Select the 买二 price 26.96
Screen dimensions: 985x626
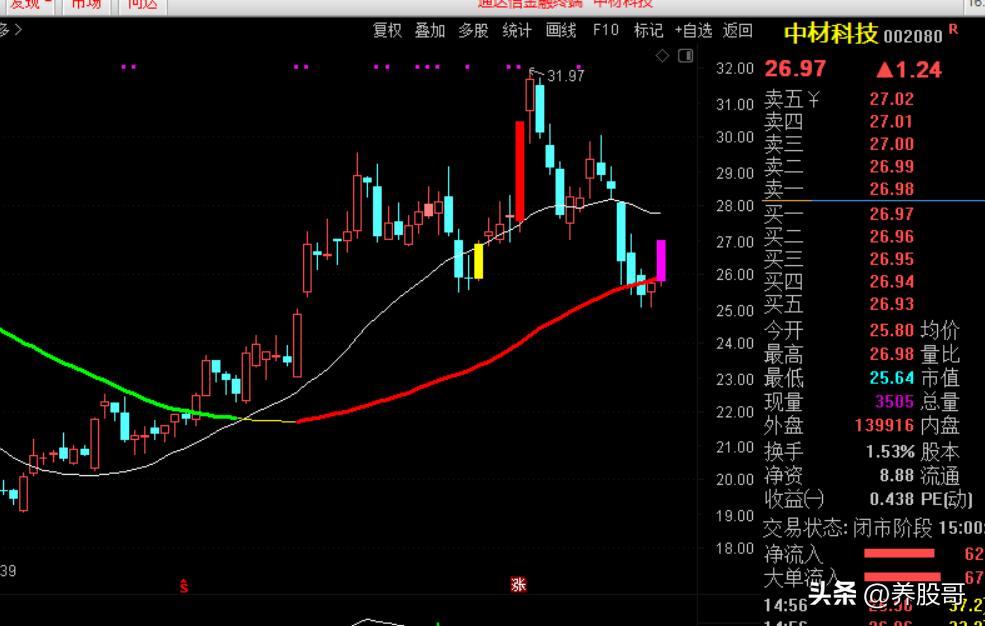coord(891,237)
